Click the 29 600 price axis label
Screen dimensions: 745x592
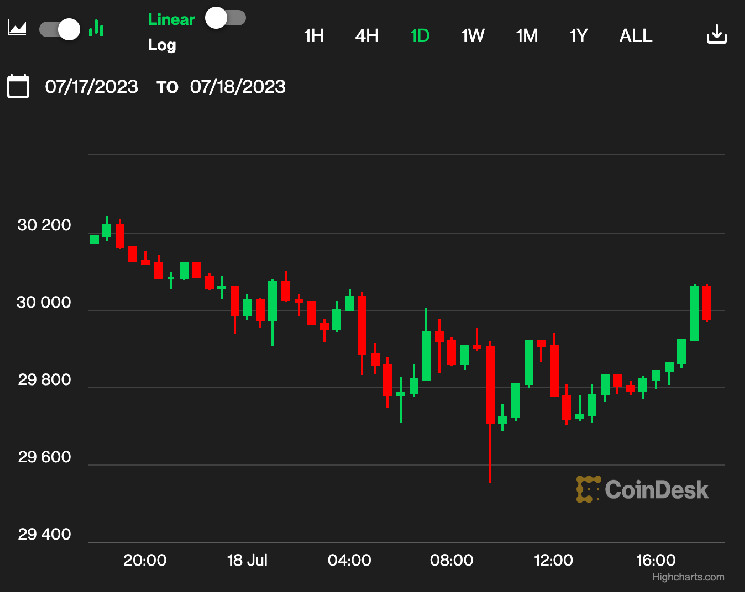pyautogui.click(x=44, y=457)
